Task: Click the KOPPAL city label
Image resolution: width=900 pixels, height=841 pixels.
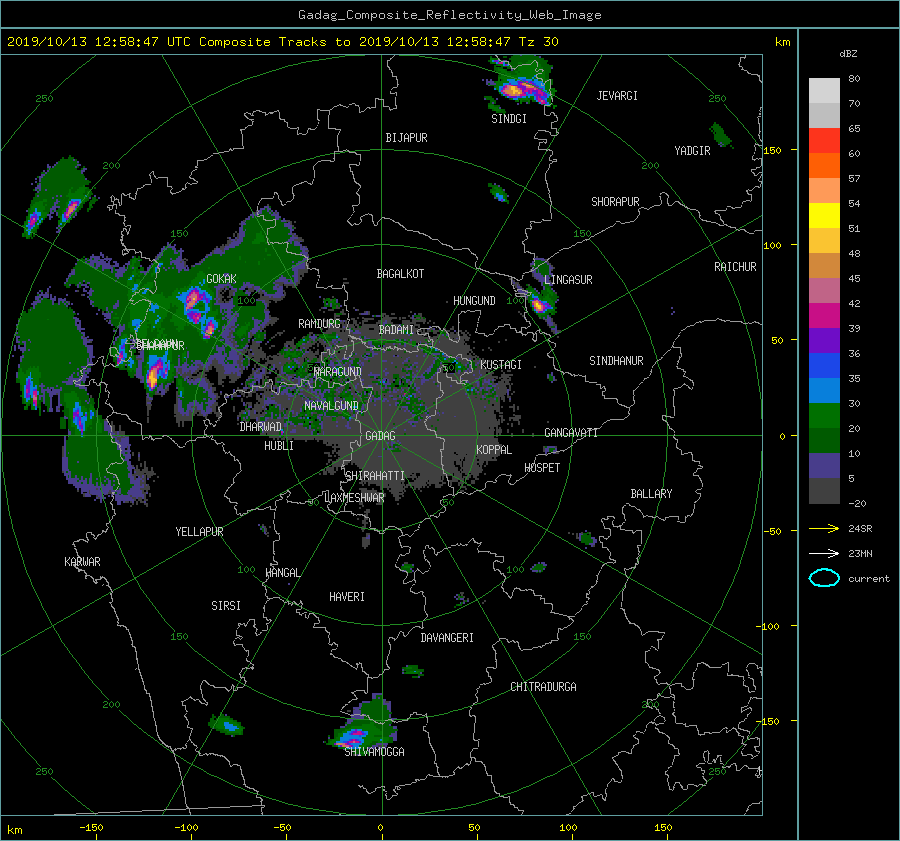Action: 494,450
